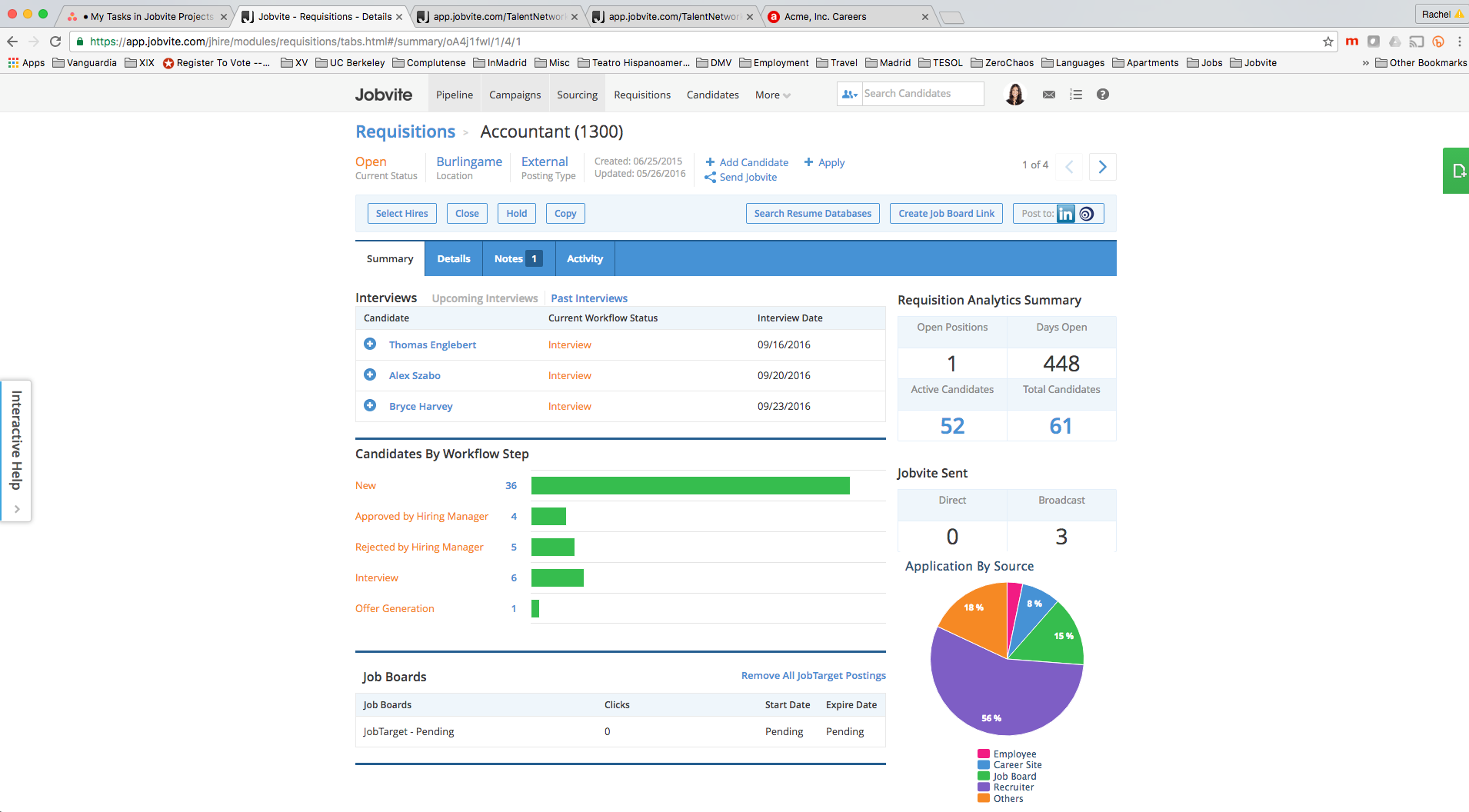Open the mail envelope icon in header
1469x812 pixels.
click(x=1048, y=95)
